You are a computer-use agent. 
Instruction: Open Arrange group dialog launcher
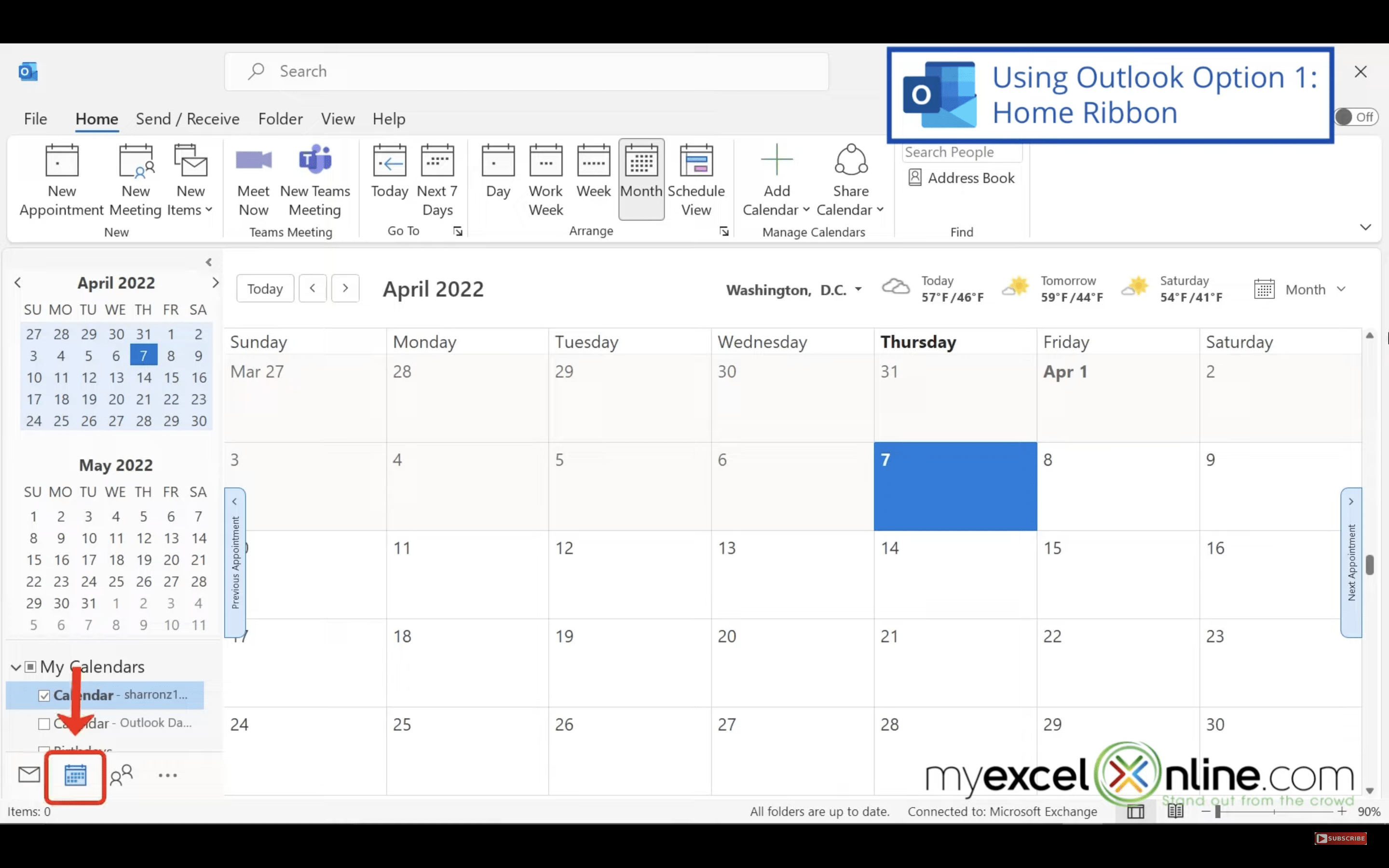tap(724, 231)
